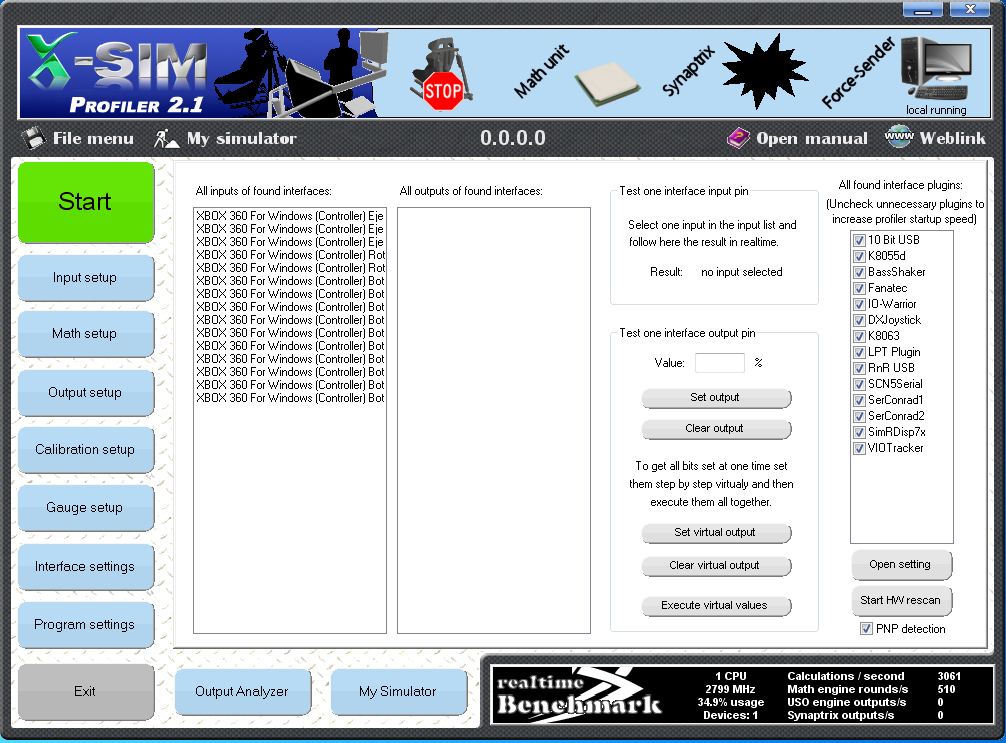
Task: Toggle the SimRDisp7x plugin checkbox
Action: tap(859, 432)
